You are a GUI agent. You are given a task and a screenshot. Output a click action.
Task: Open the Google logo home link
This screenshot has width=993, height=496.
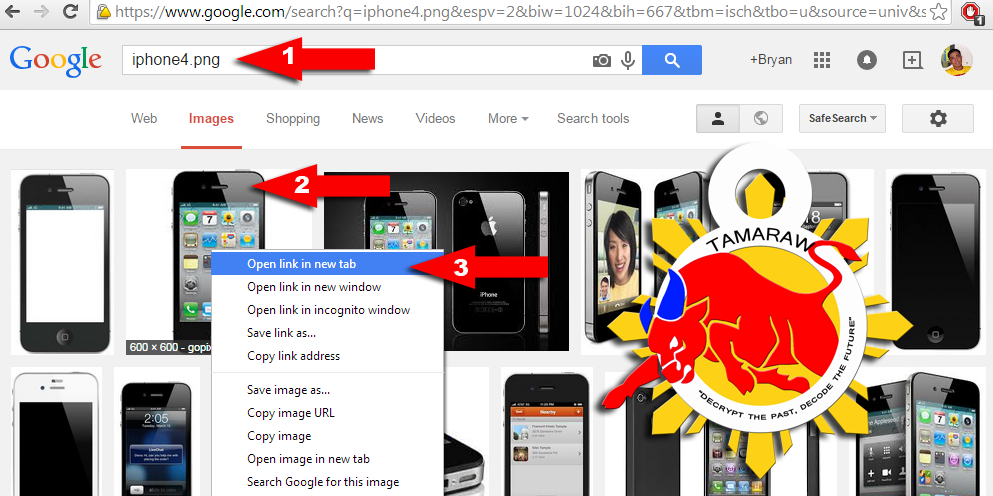click(x=56, y=60)
